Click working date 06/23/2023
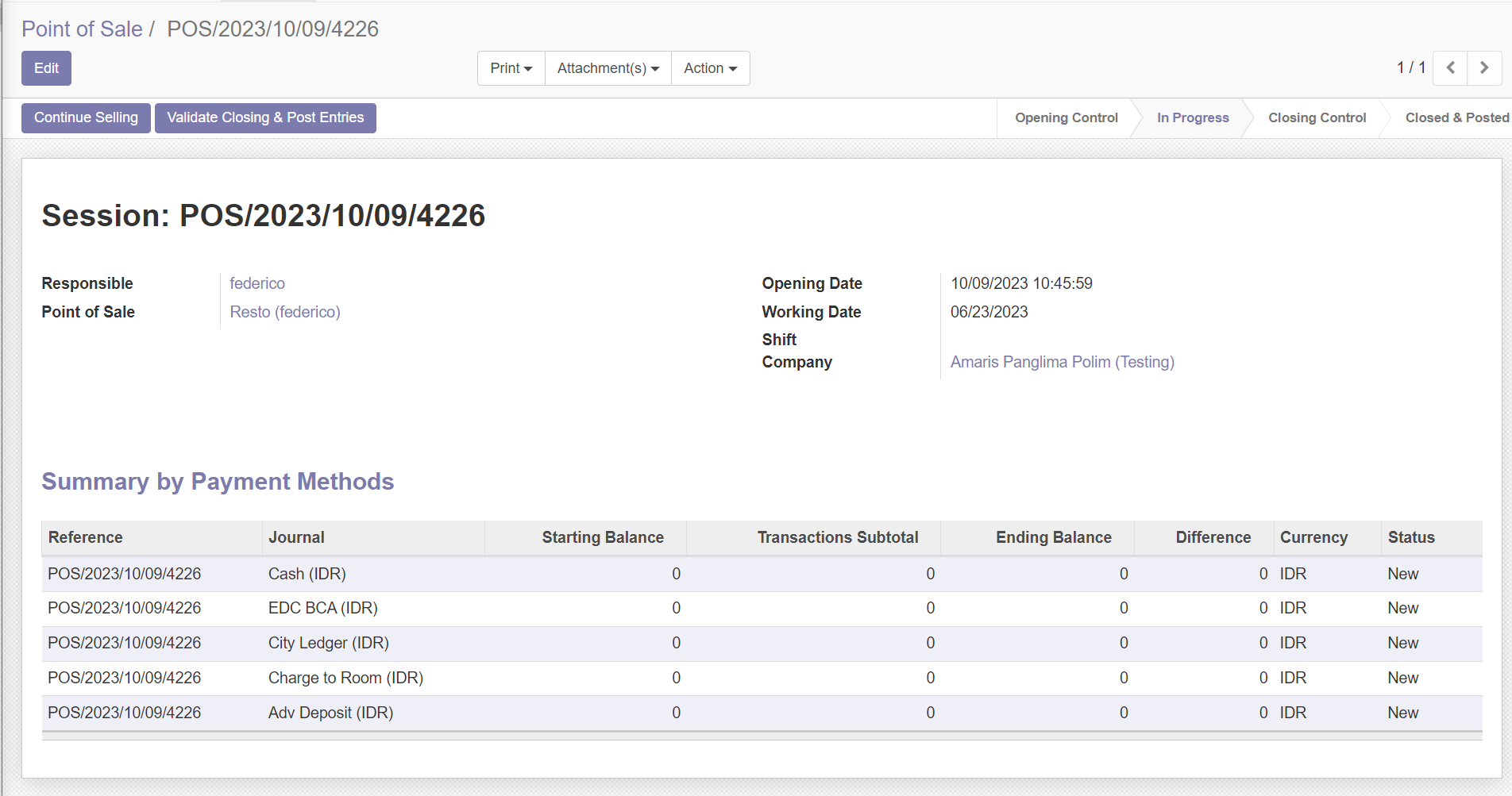Image resolution: width=1512 pixels, height=796 pixels. click(x=989, y=312)
